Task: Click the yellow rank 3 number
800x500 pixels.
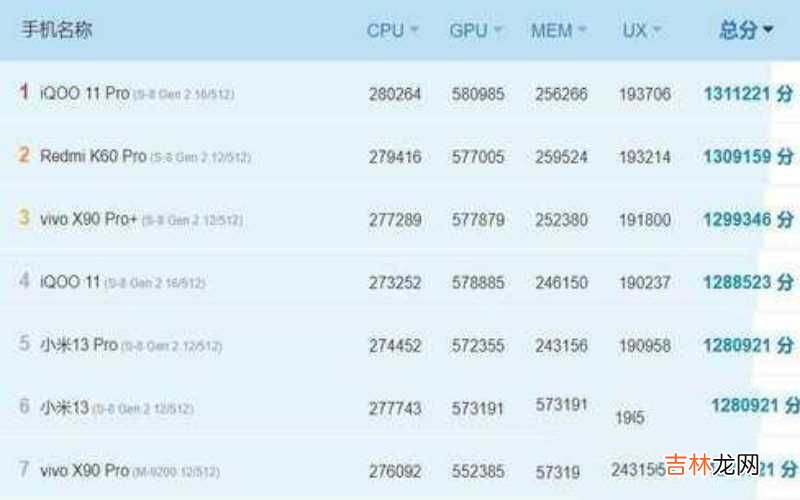Action: tap(24, 218)
